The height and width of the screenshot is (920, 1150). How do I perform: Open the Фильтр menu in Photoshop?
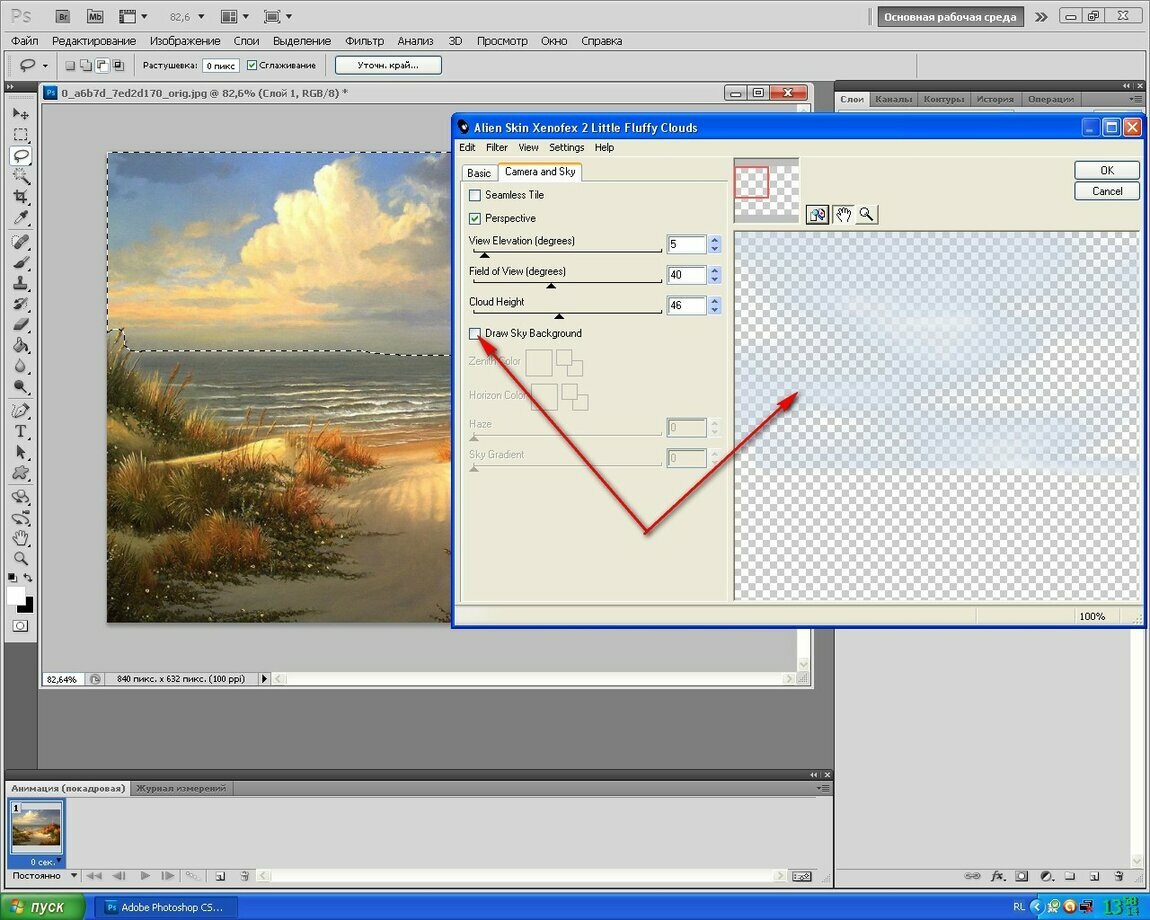point(365,41)
